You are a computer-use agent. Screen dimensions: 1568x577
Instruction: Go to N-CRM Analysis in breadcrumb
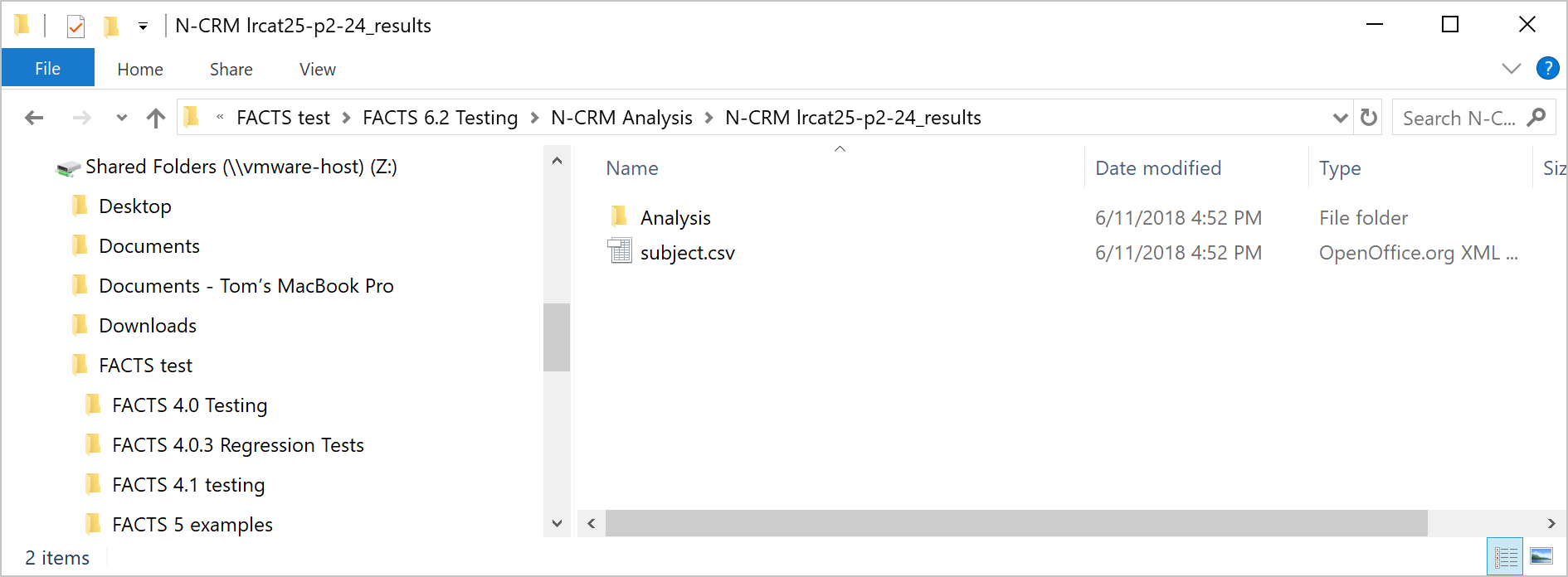[621, 118]
